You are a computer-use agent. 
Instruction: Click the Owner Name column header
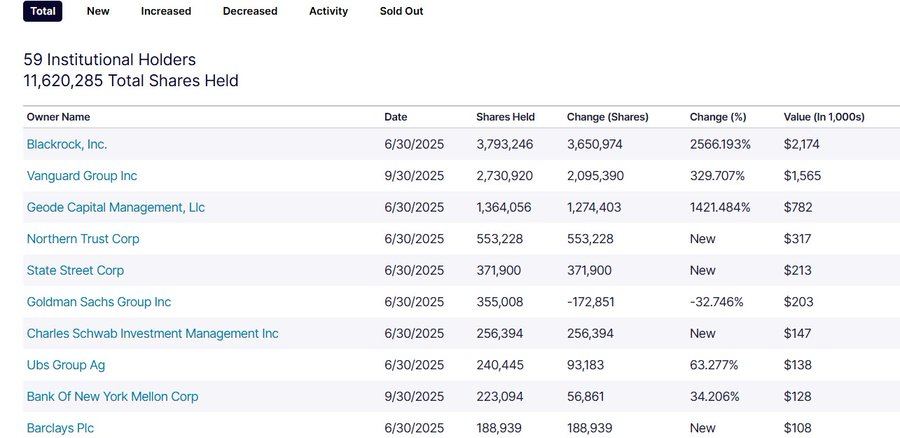click(58, 117)
